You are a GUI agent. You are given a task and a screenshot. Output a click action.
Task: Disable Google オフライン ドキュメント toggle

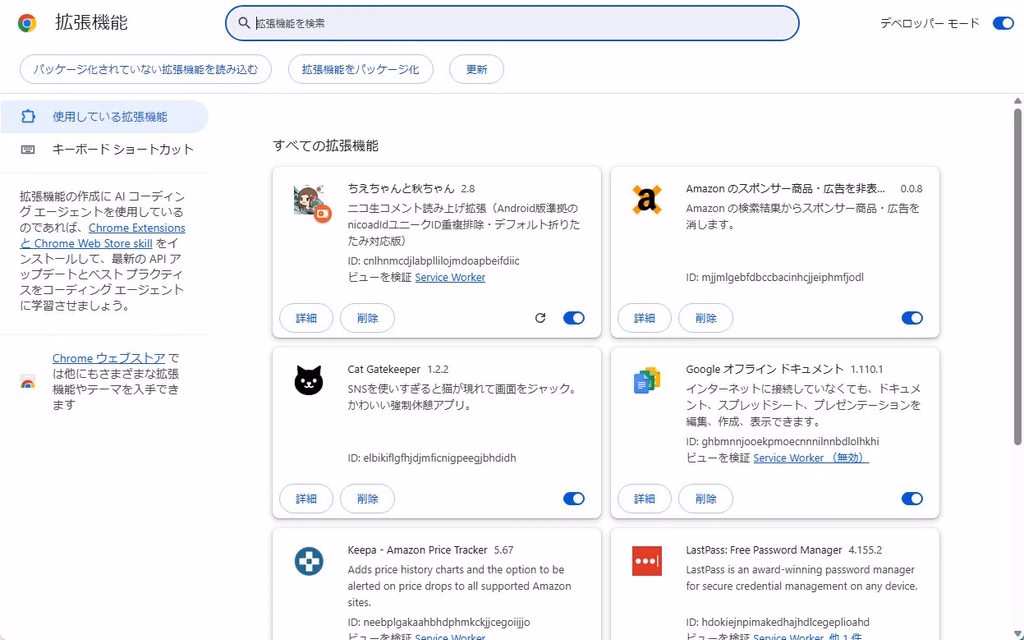pos(912,499)
